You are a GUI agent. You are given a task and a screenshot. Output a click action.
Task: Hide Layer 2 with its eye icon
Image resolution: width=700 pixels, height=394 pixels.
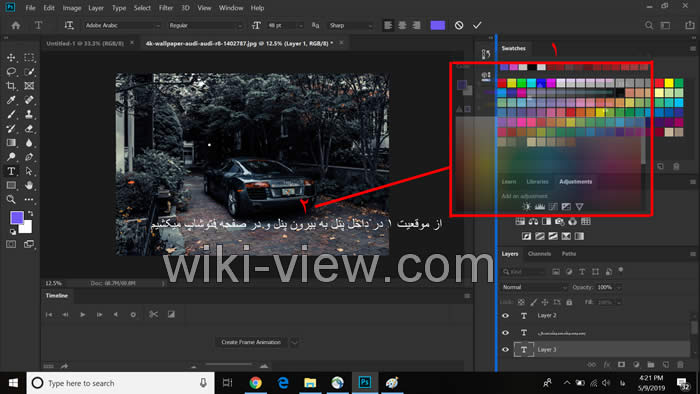(505, 315)
